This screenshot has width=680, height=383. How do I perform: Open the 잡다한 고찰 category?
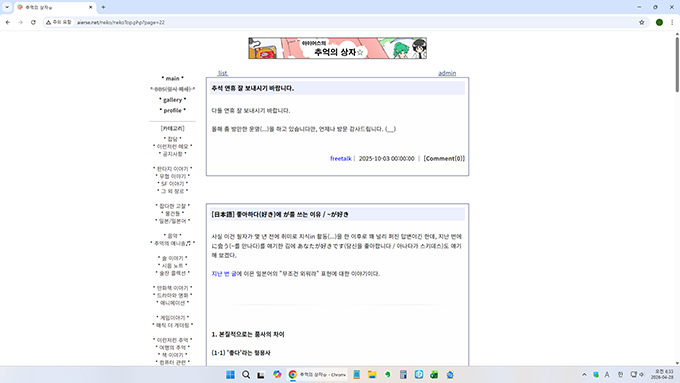pos(173,206)
